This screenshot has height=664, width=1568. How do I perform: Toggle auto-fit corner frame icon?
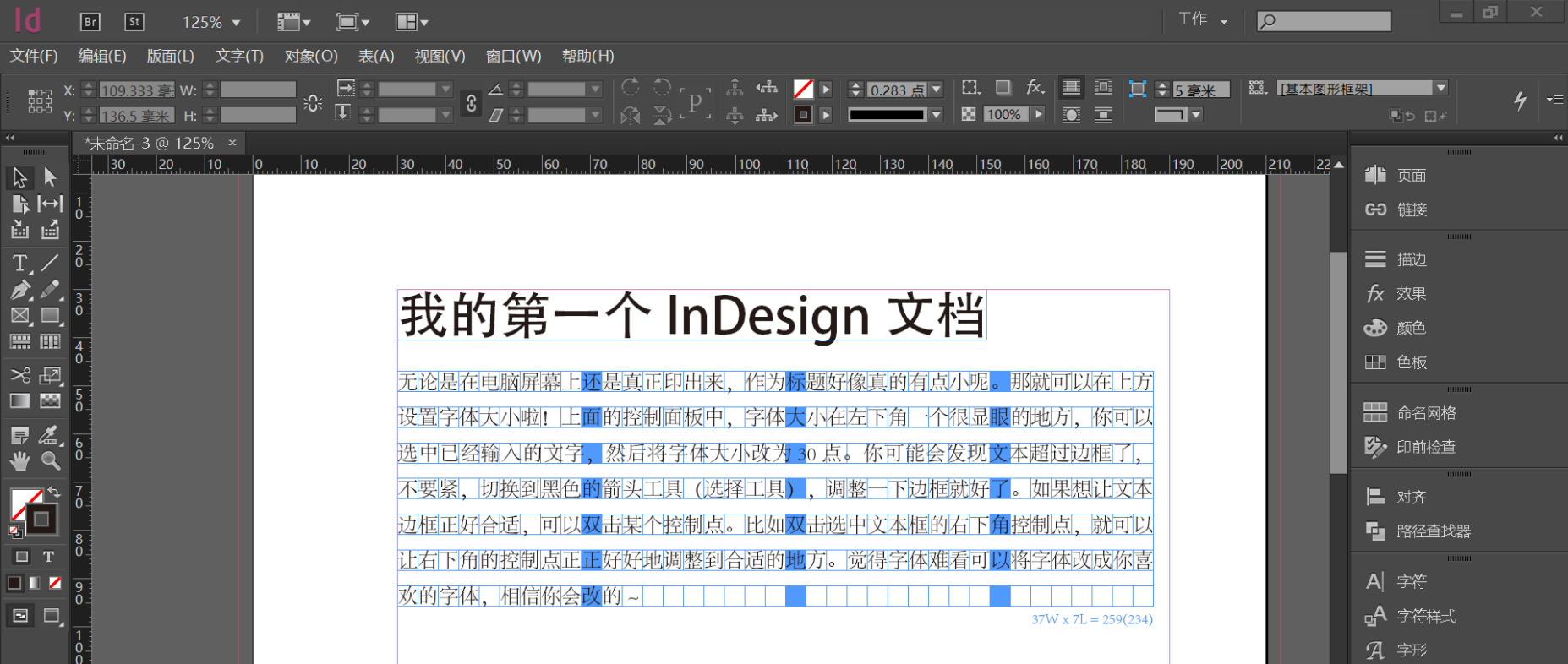coord(1138,89)
